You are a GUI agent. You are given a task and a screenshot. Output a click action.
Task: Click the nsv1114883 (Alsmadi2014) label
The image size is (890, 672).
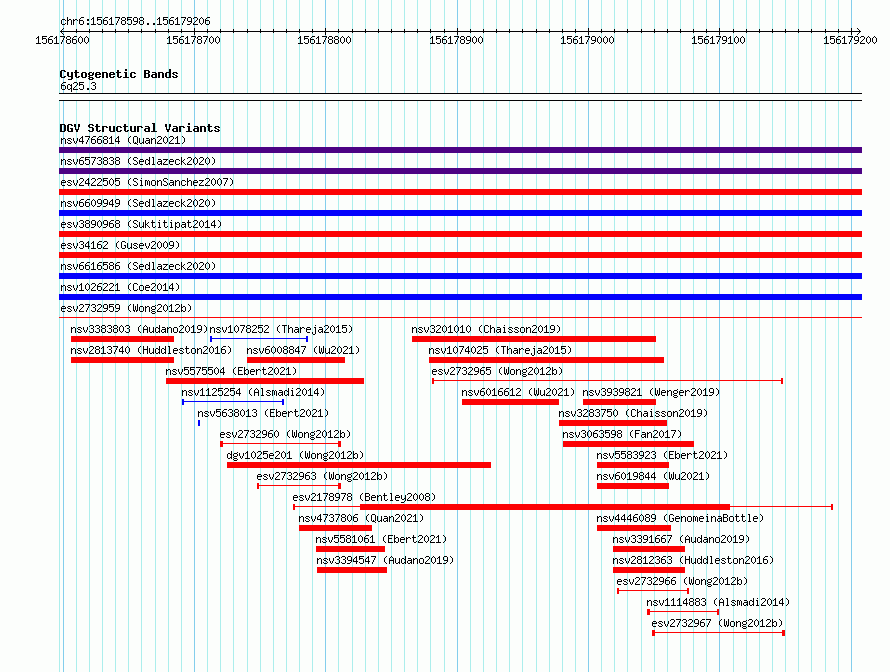[x=718, y=602]
